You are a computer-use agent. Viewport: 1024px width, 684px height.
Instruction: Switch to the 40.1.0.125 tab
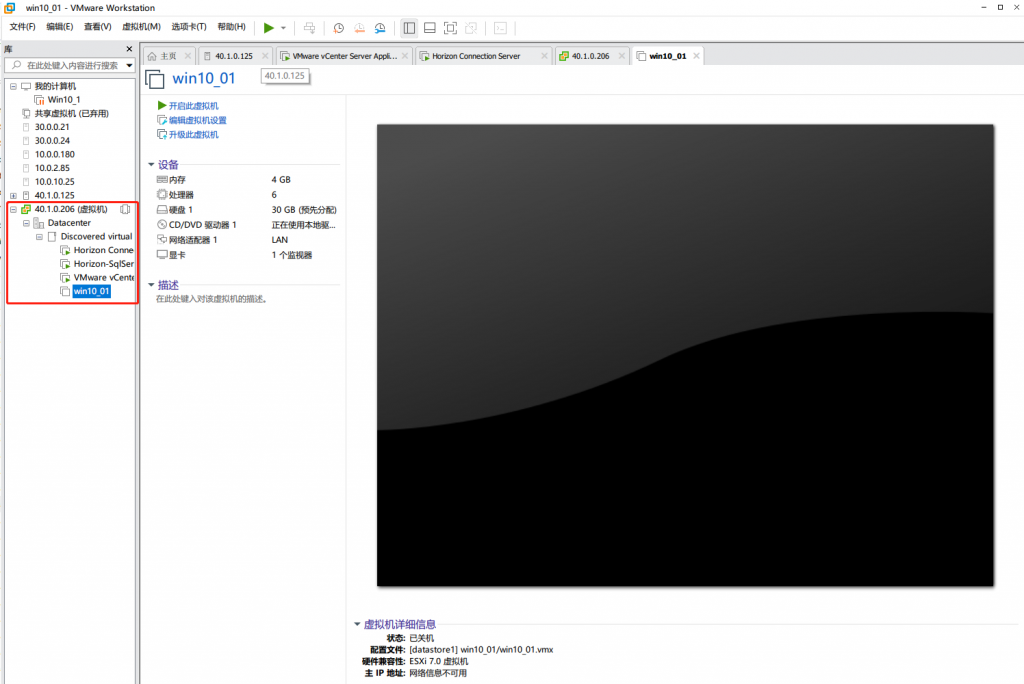[234, 56]
